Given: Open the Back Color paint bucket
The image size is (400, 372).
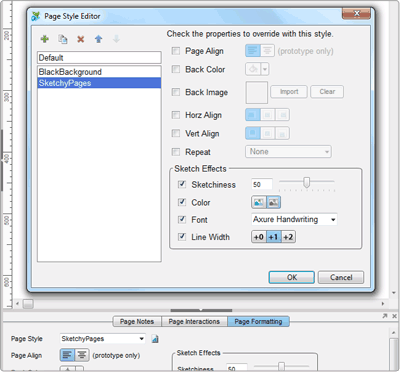Looking at the screenshot, I should tap(253, 69).
